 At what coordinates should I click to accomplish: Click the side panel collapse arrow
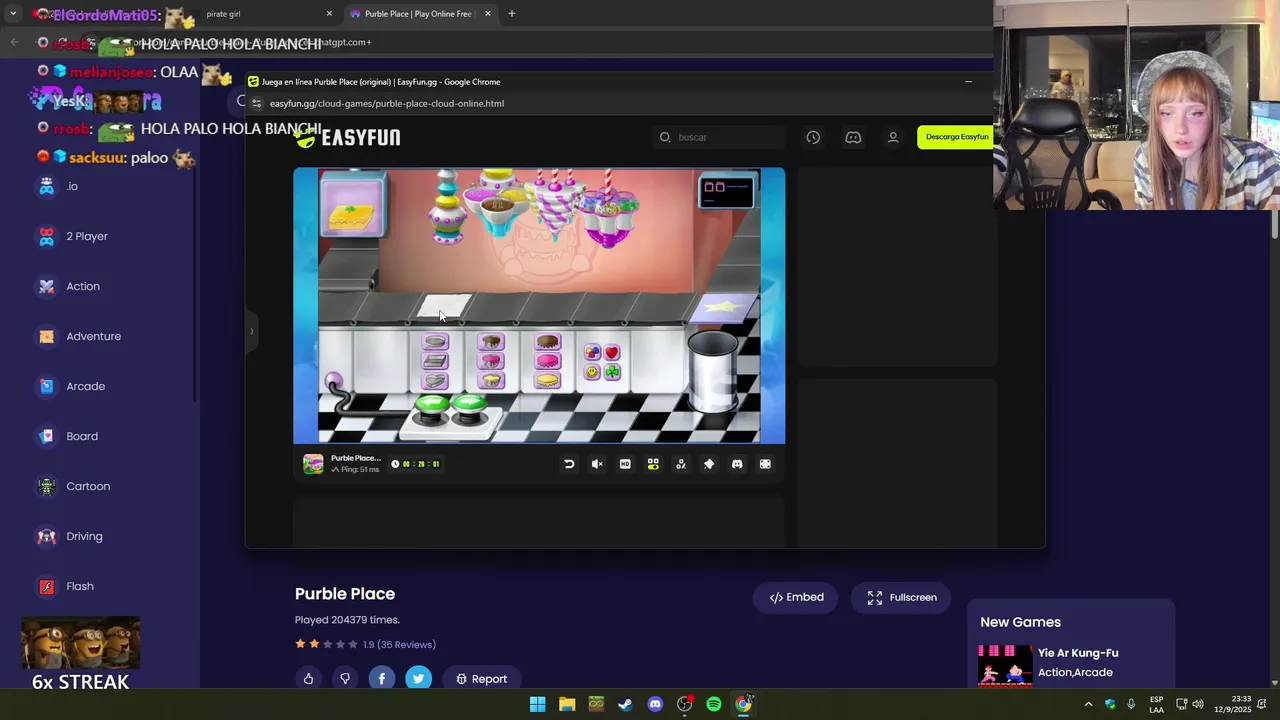click(252, 330)
